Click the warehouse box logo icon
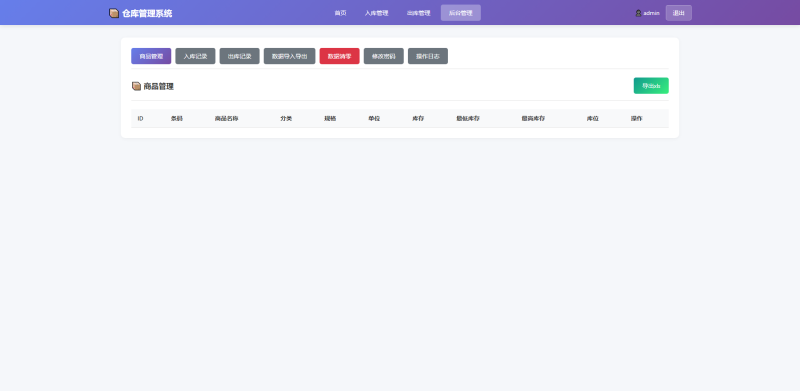This screenshot has width=800, height=391. [114, 13]
